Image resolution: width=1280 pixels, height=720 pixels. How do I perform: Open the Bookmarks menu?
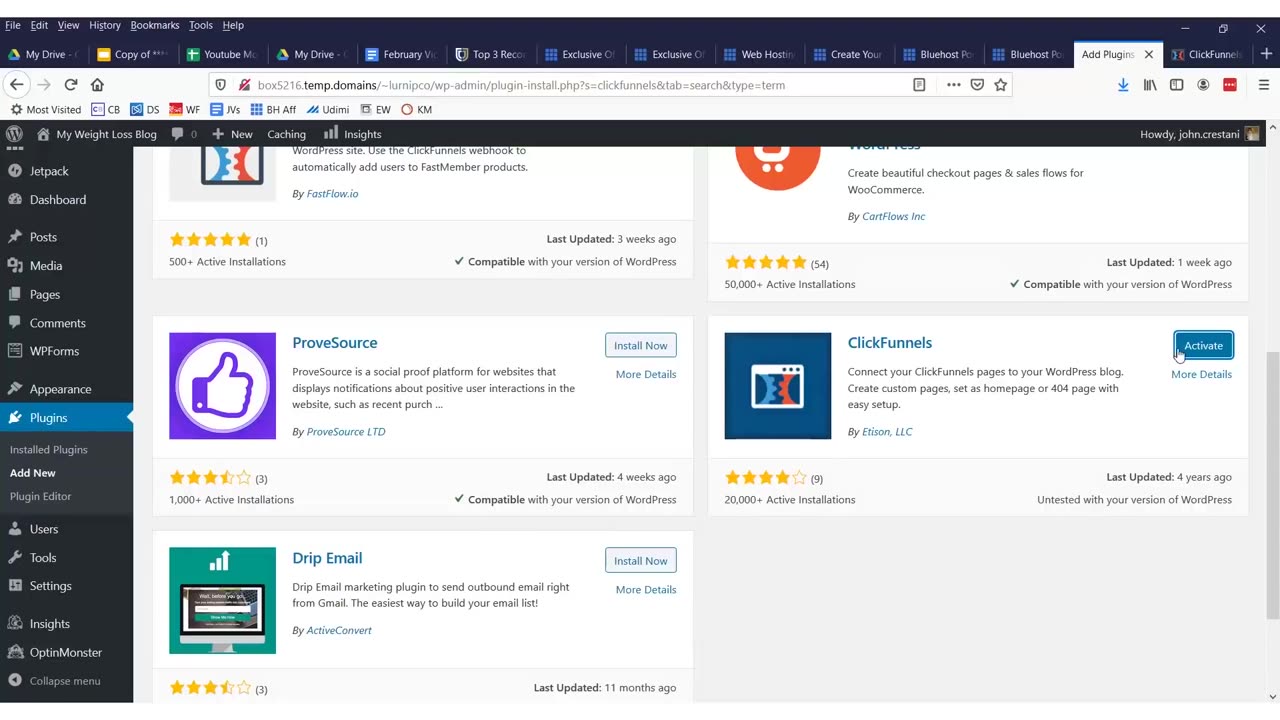(154, 25)
